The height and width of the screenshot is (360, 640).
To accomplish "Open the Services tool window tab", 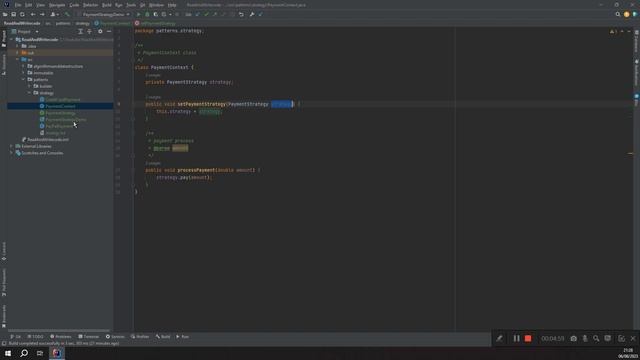I will (x=115, y=337).
